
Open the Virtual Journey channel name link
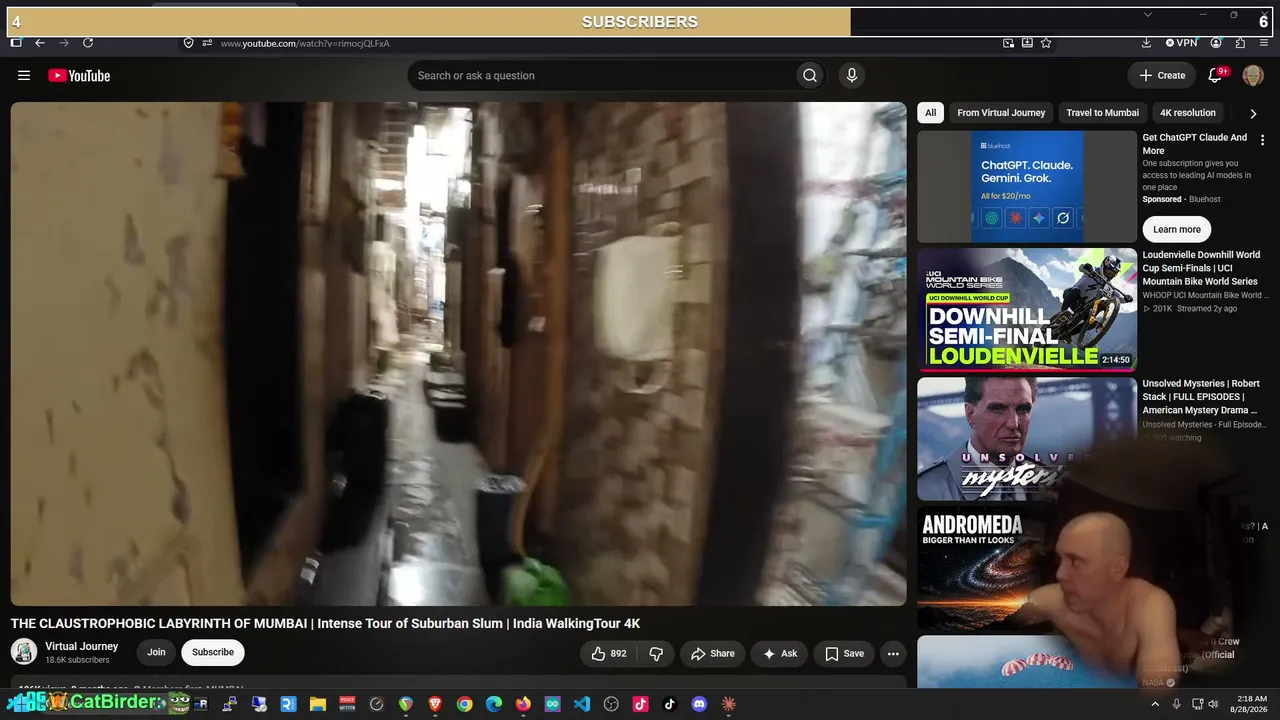tap(82, 646)
